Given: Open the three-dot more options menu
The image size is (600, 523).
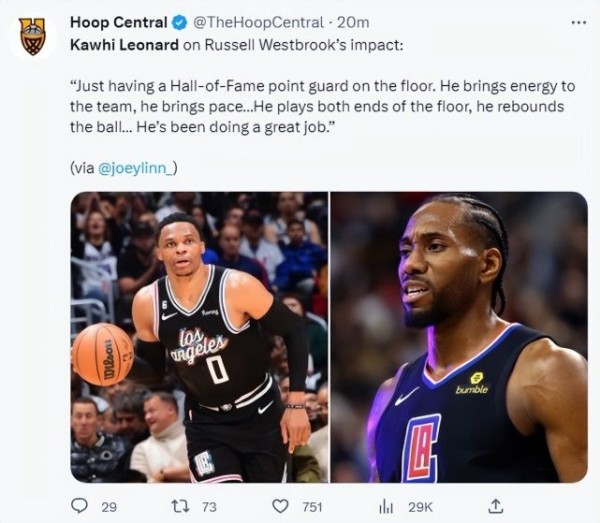Looking at the screenshot, I should click(579, 23).
